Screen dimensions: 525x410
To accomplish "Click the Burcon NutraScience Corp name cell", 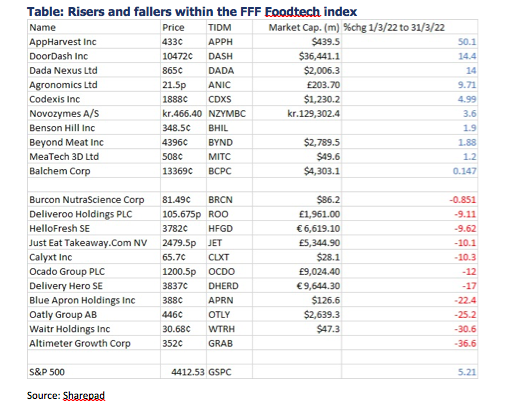I will pos(87,200).
